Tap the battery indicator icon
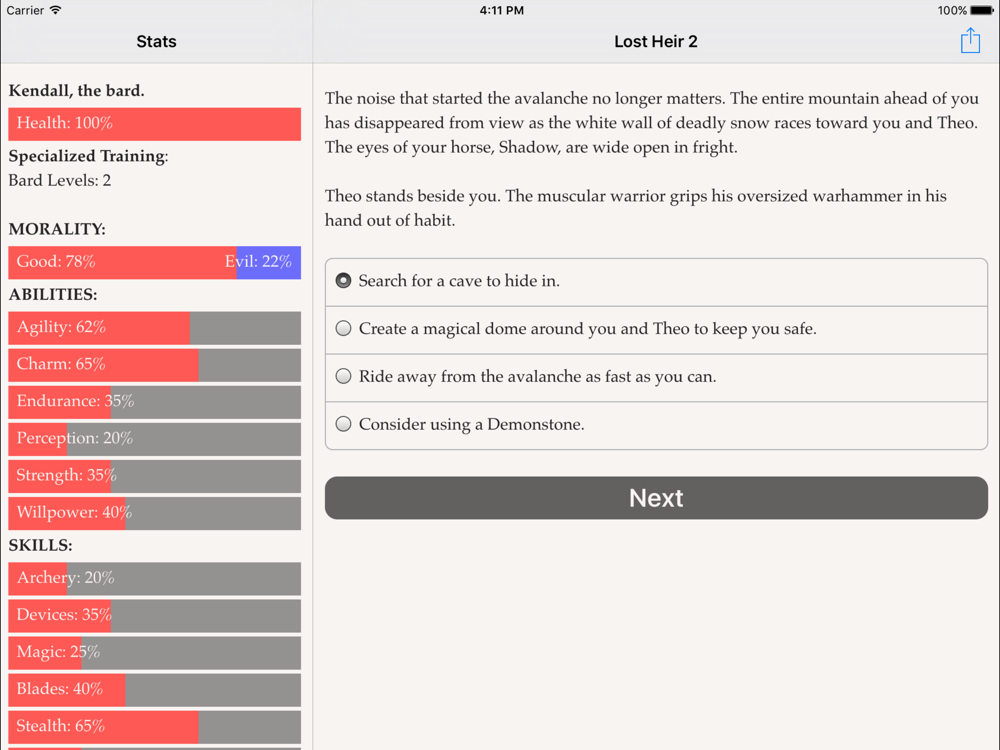Viewport: 1000px width, 750px height. click(982, 10)
